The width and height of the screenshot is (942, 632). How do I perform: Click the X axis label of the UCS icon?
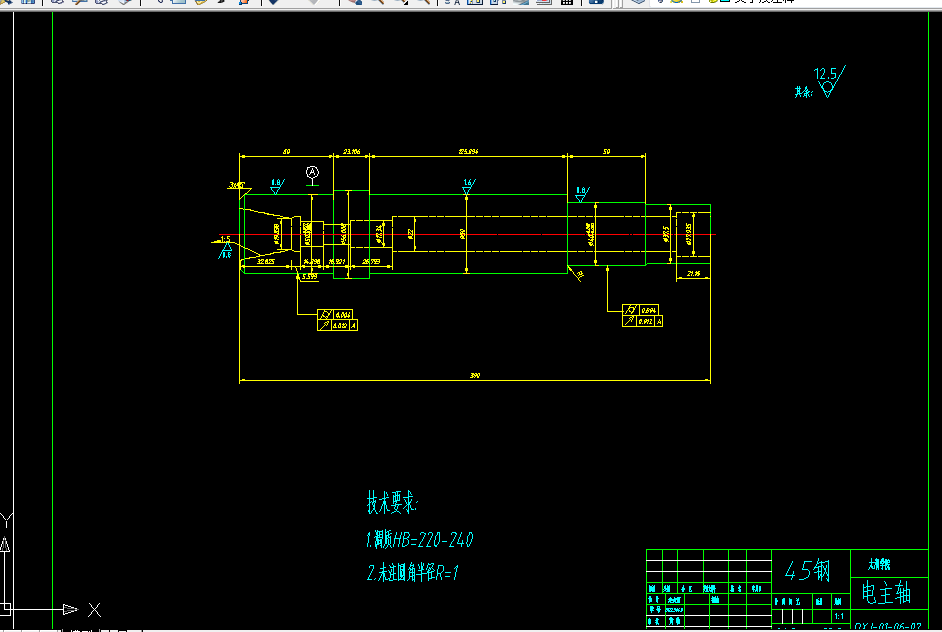click(x=94, y=610)
